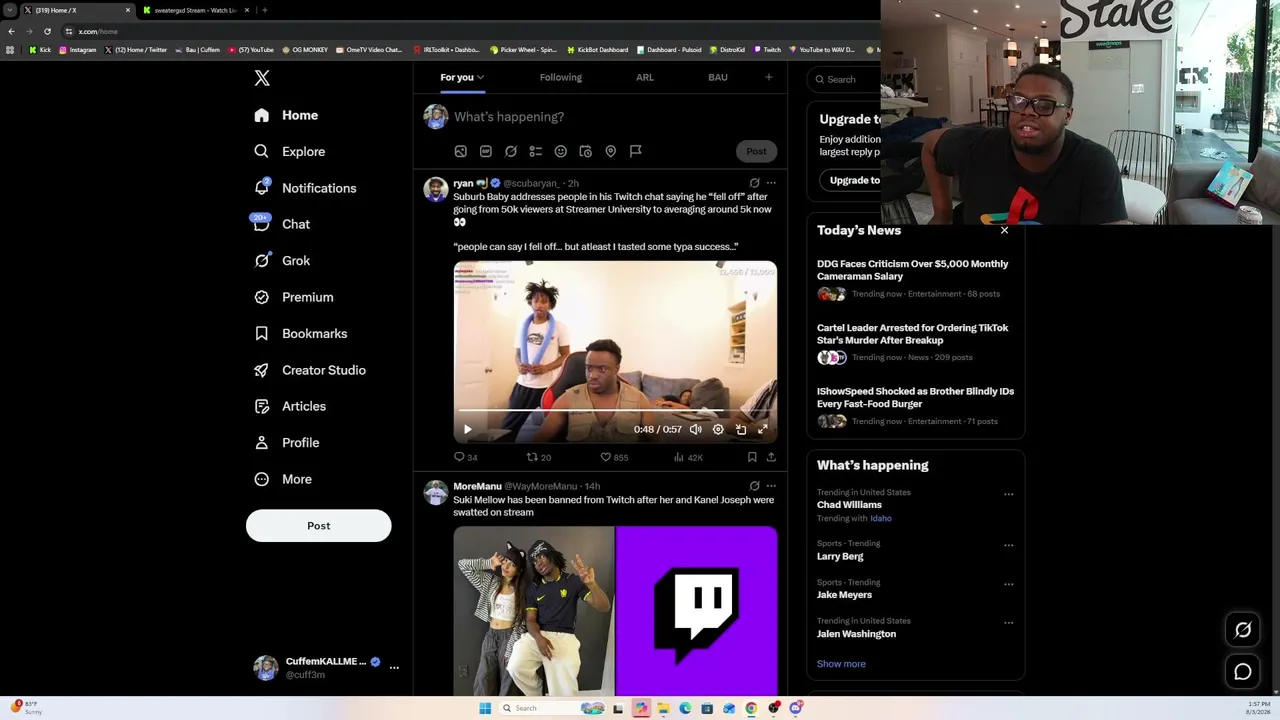This screenshot has height=720, width=1280.
Task: Click Show more under What's happening
Action: point(841,664)
